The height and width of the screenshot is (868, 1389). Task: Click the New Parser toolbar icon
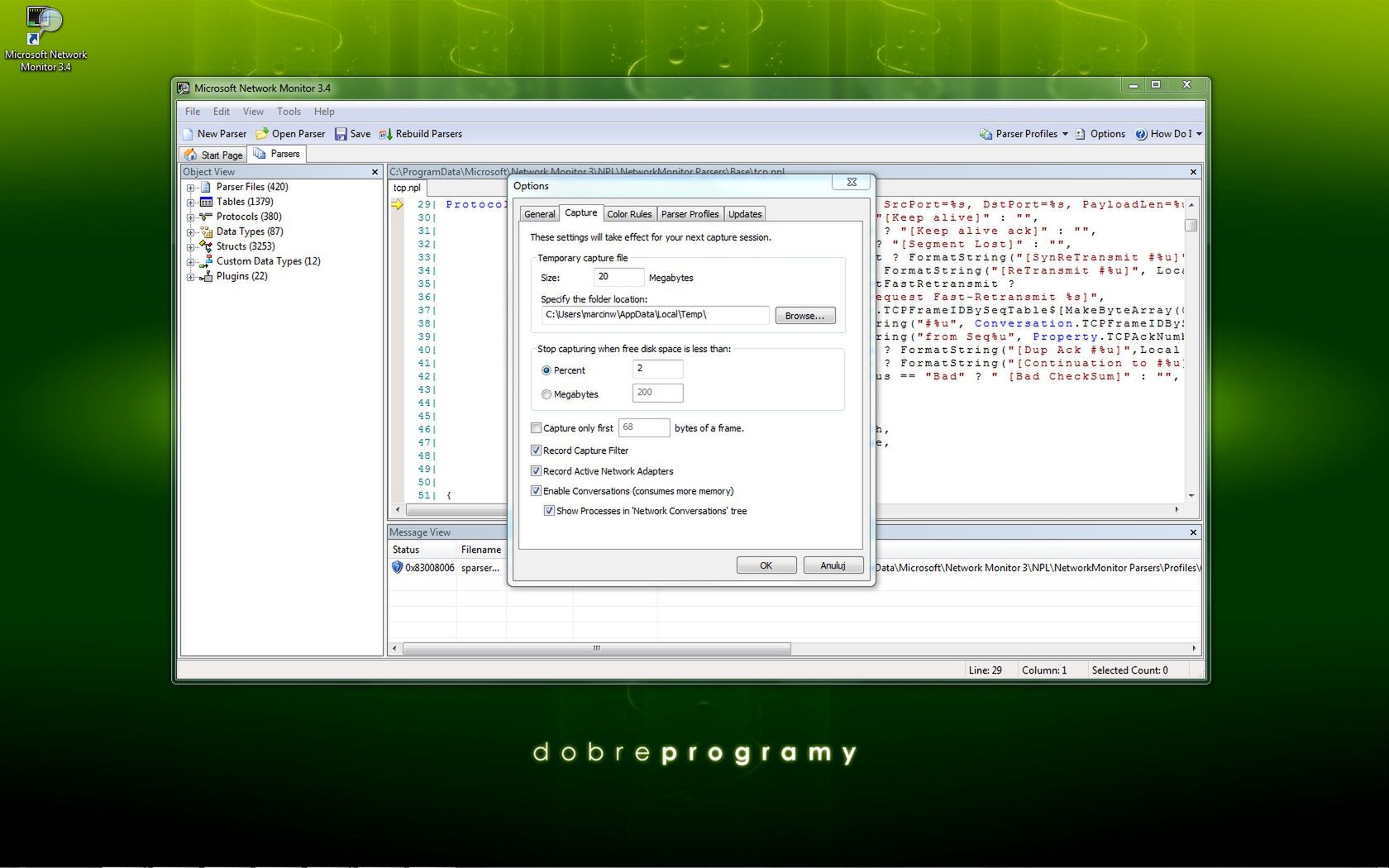188,134
